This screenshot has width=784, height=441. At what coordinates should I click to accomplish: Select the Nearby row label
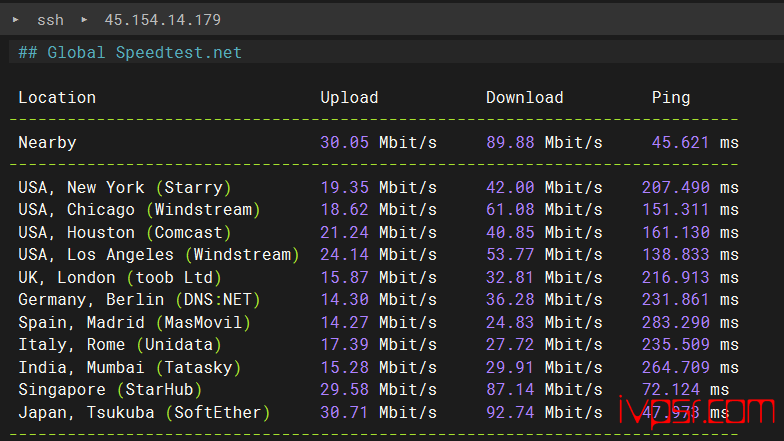click(47, 142)
